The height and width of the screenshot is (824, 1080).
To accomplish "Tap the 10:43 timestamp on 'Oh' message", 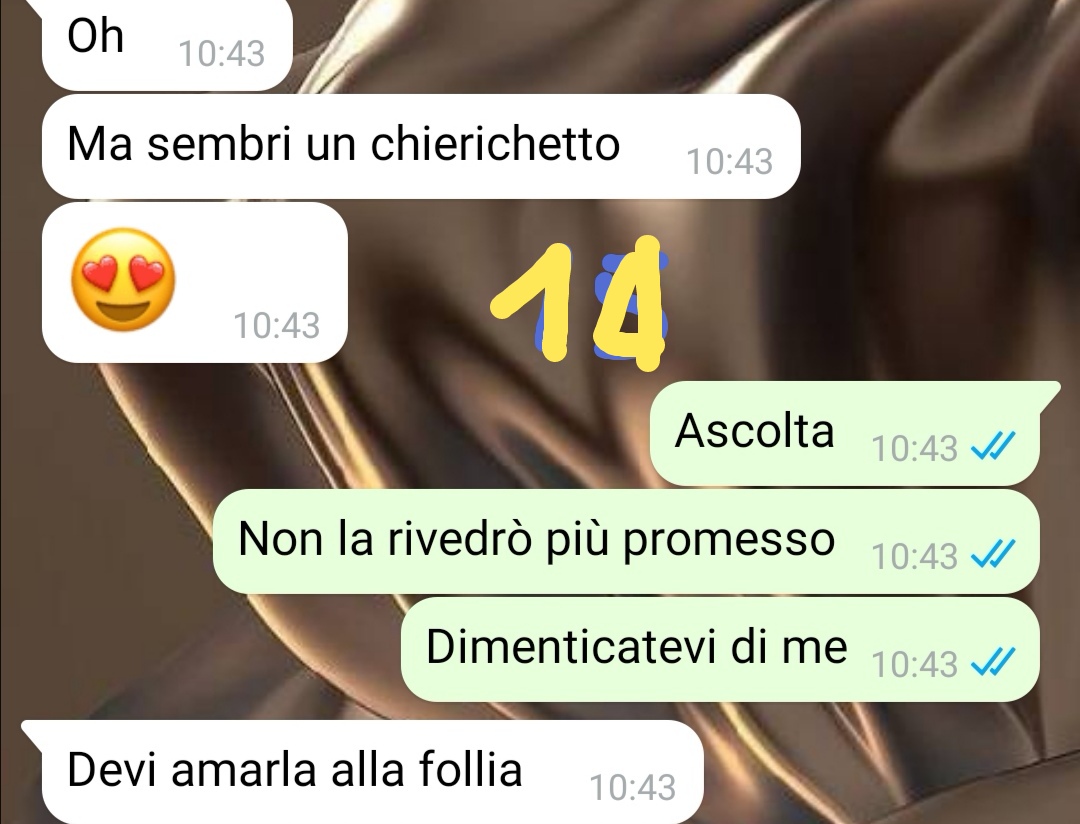I will click(222, 54).
